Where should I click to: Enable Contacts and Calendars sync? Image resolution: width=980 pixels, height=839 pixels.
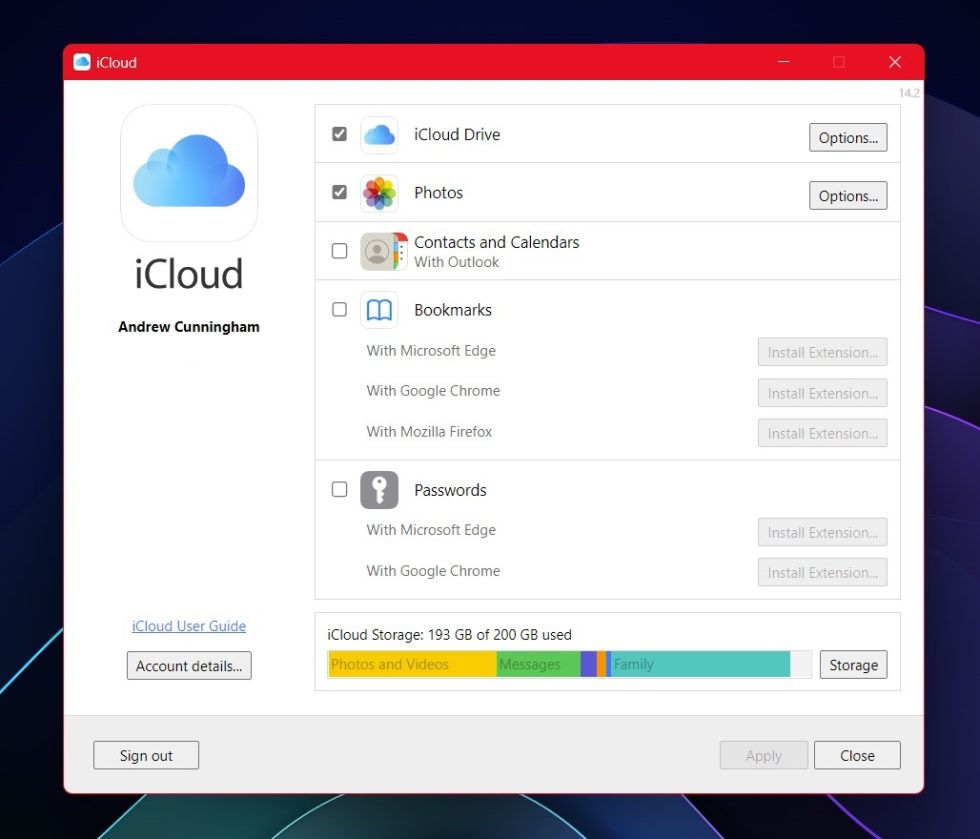[x=339, y=251]
